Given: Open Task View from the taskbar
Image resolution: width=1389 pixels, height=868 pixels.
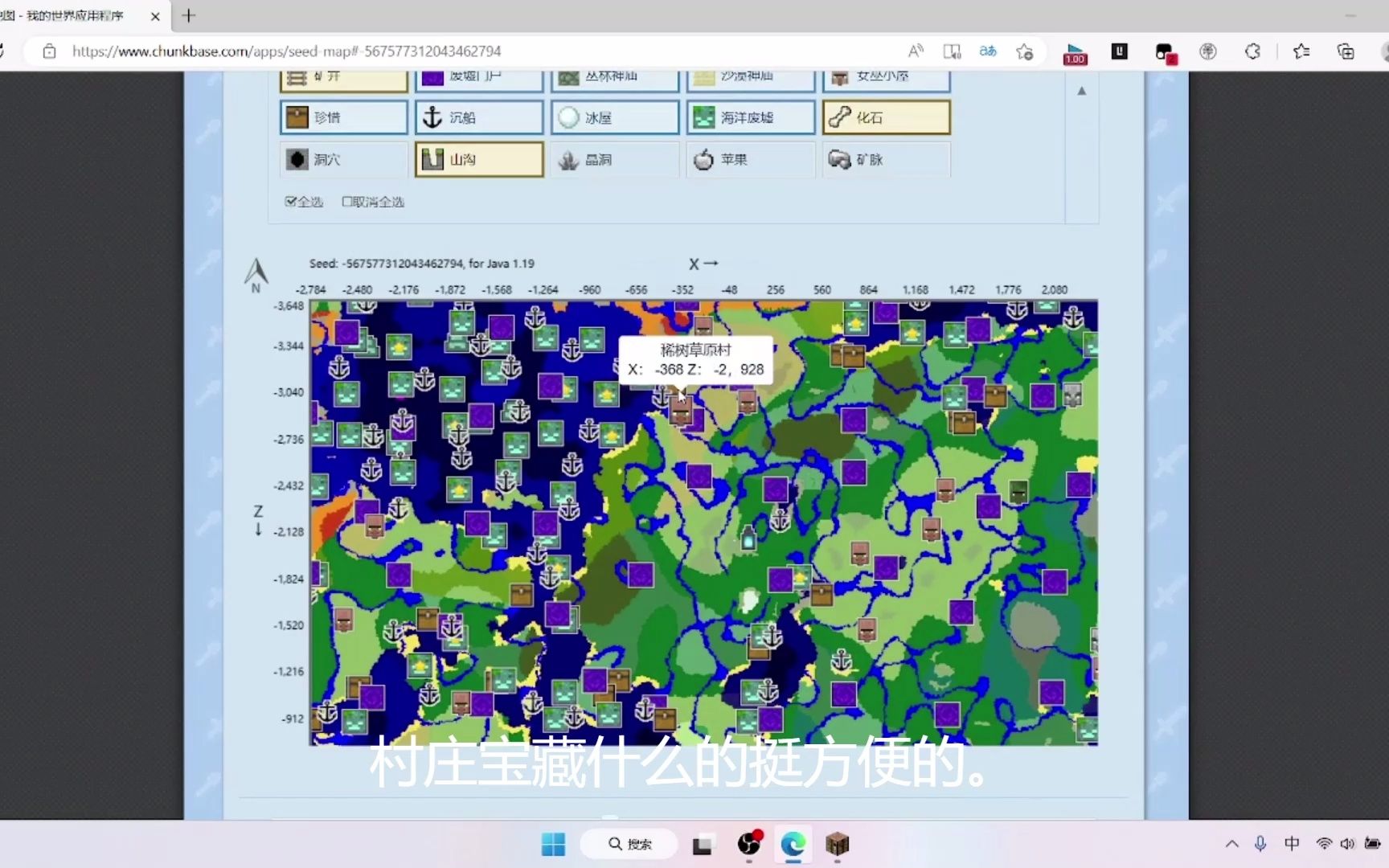Looking at the screenshot, I should pos(703,845).
